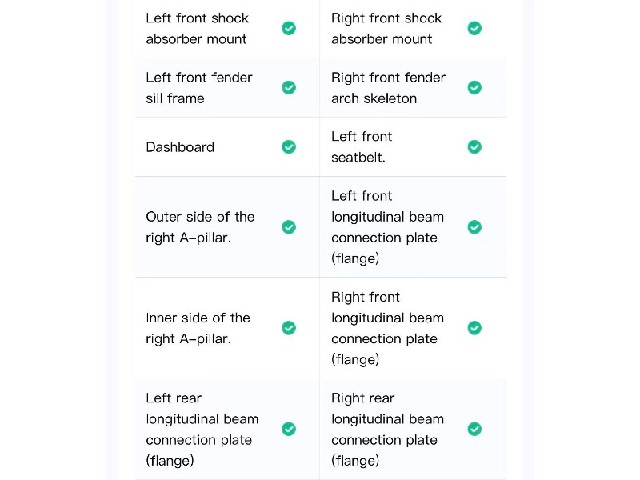Click the check beside Right rear longitudinal beam connection plate

click(475, 429)
